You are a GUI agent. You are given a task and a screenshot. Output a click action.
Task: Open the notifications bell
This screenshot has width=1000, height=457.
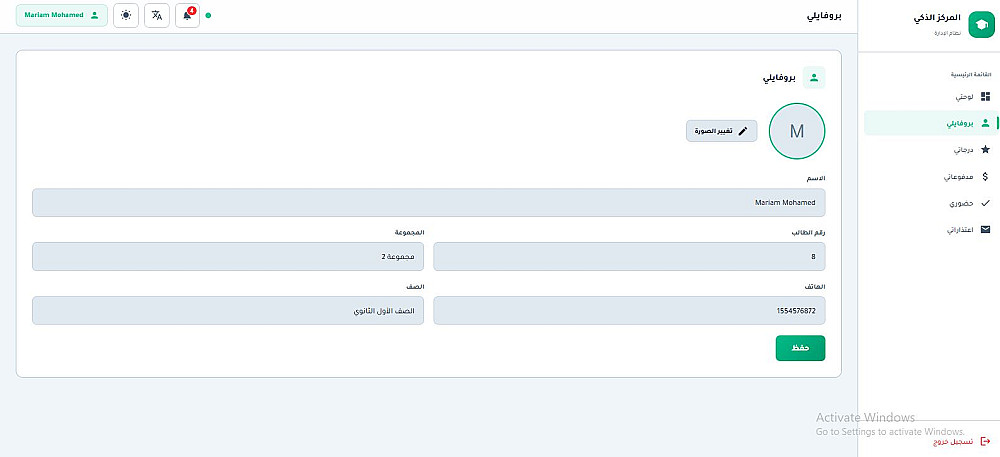coord(187,16)
